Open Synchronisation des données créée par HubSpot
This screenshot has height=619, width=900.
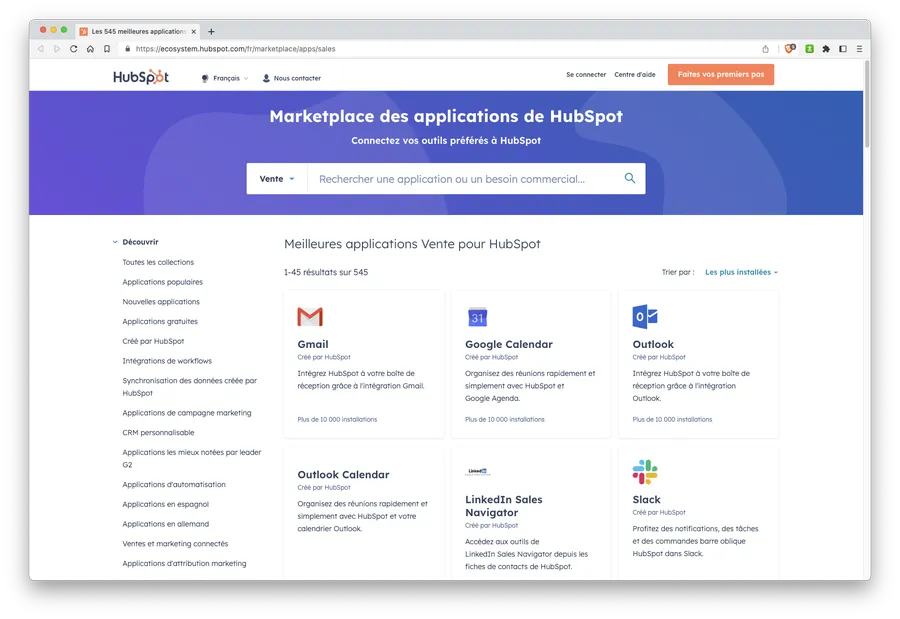point(189,386)
